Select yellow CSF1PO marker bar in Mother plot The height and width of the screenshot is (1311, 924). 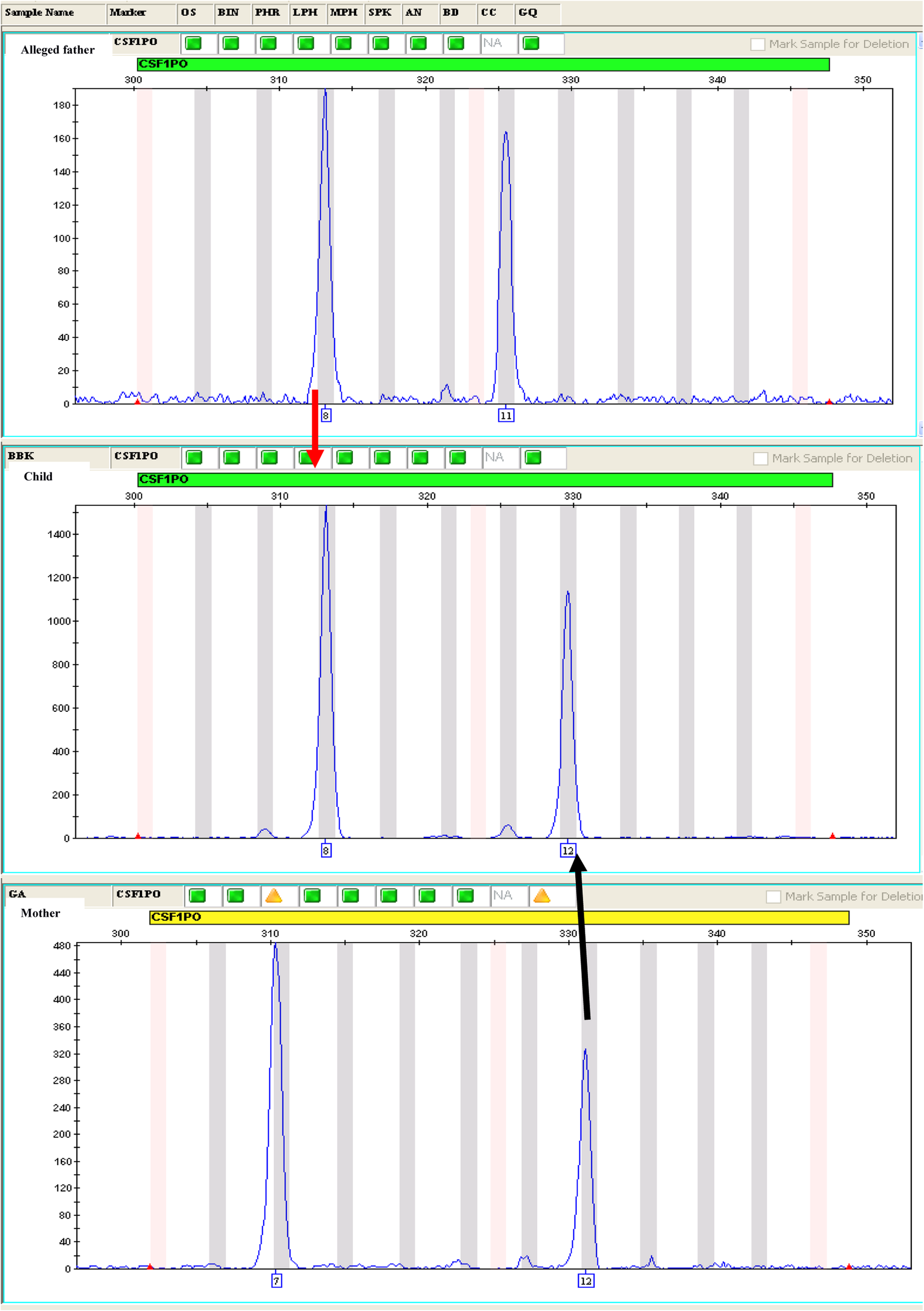click(499, 916)
